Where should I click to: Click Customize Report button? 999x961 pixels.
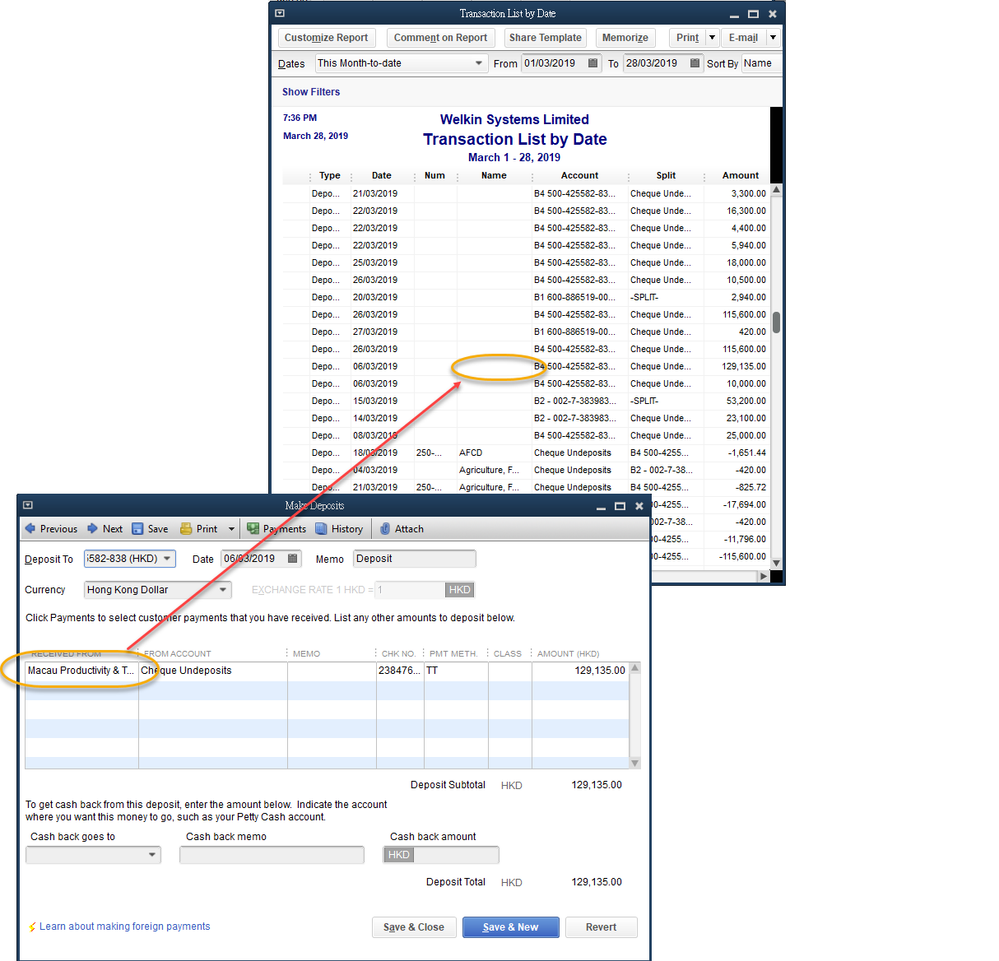pos(326,38)
